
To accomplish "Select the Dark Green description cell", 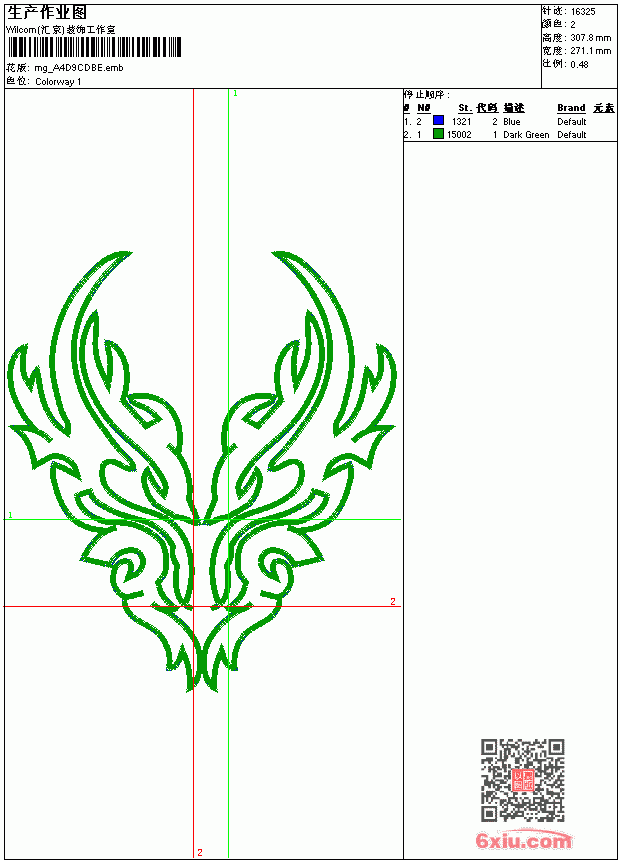I will (526, 135).
